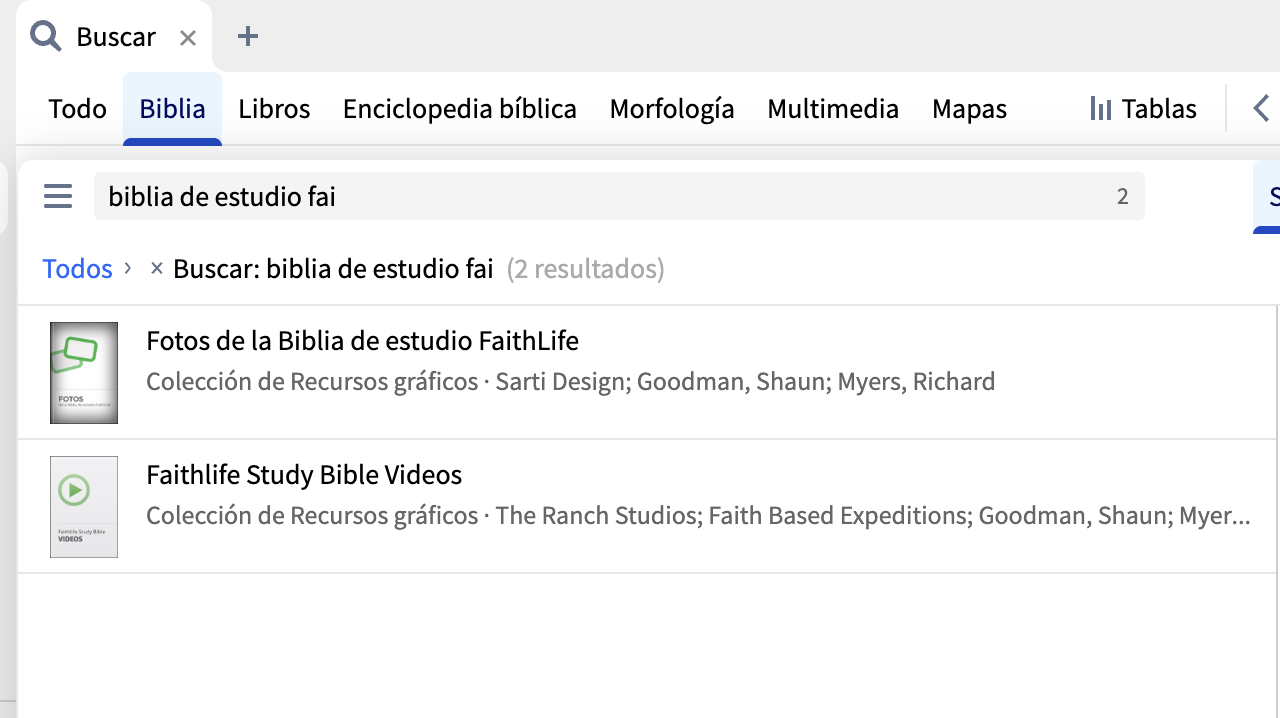Screen dimensions: 1280x718
Task: Open the hamburger menu beside search field
Action: pyautogui.click(x=58, y=196)
